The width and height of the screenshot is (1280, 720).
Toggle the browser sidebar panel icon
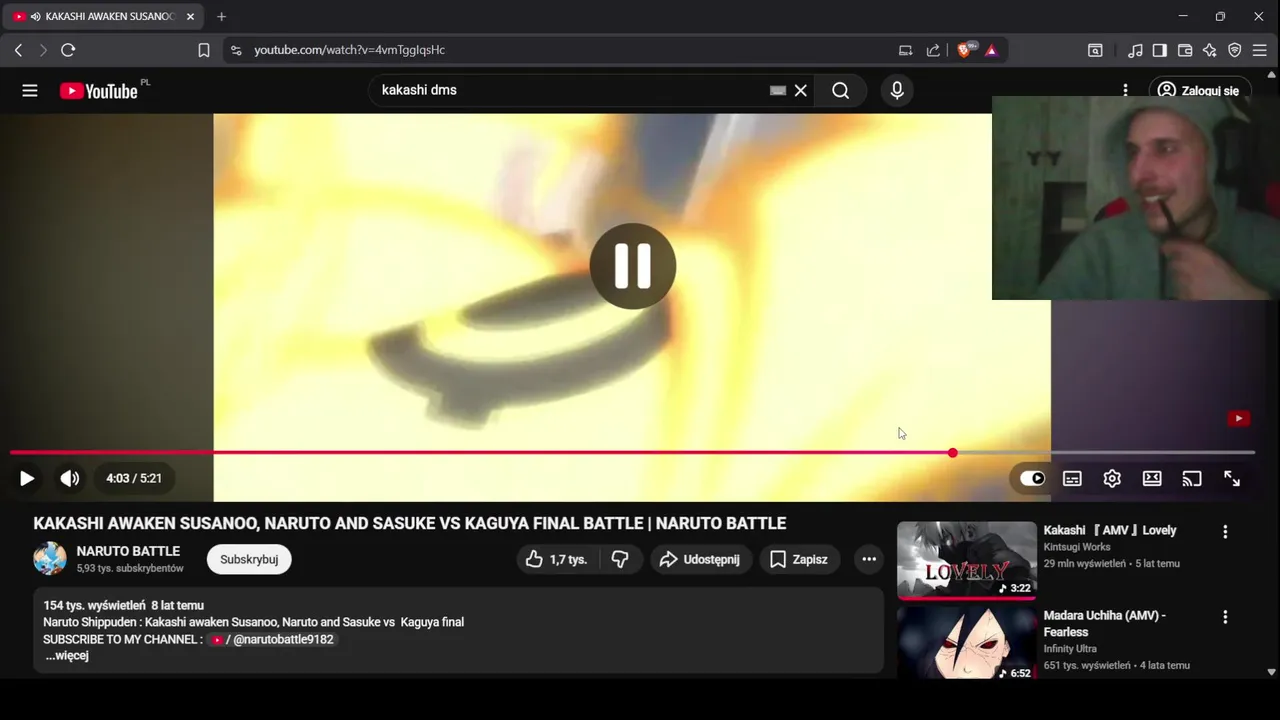(1160, 50)
